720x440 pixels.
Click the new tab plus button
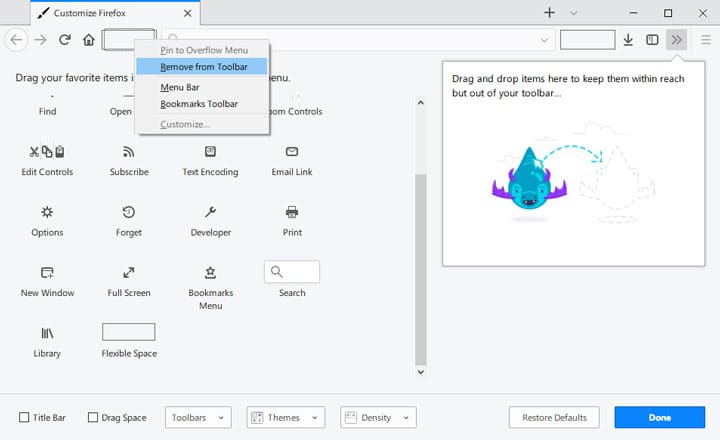tap(549, 12)
